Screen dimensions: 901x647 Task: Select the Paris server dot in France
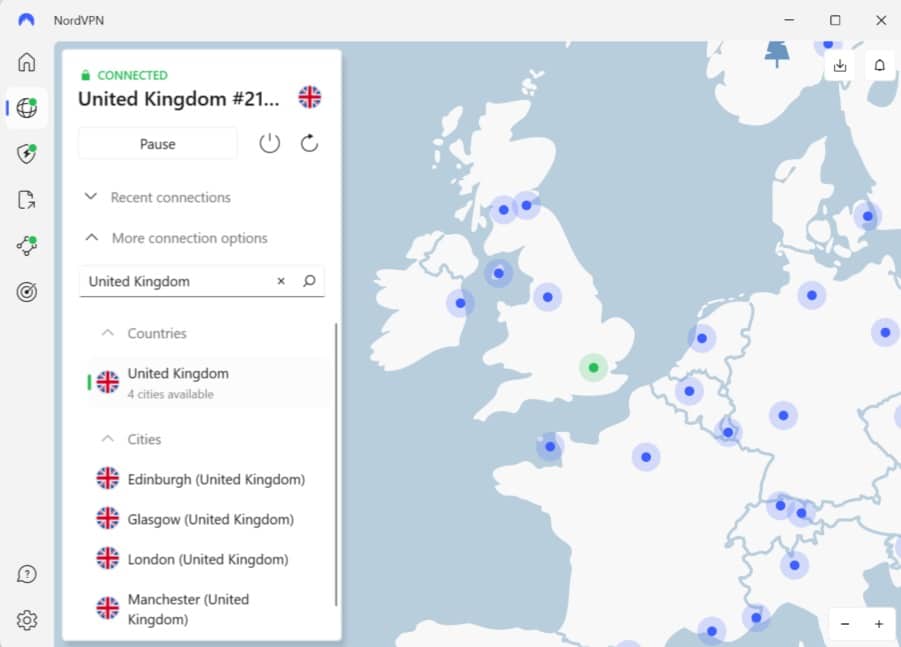[x=646, y=457]
